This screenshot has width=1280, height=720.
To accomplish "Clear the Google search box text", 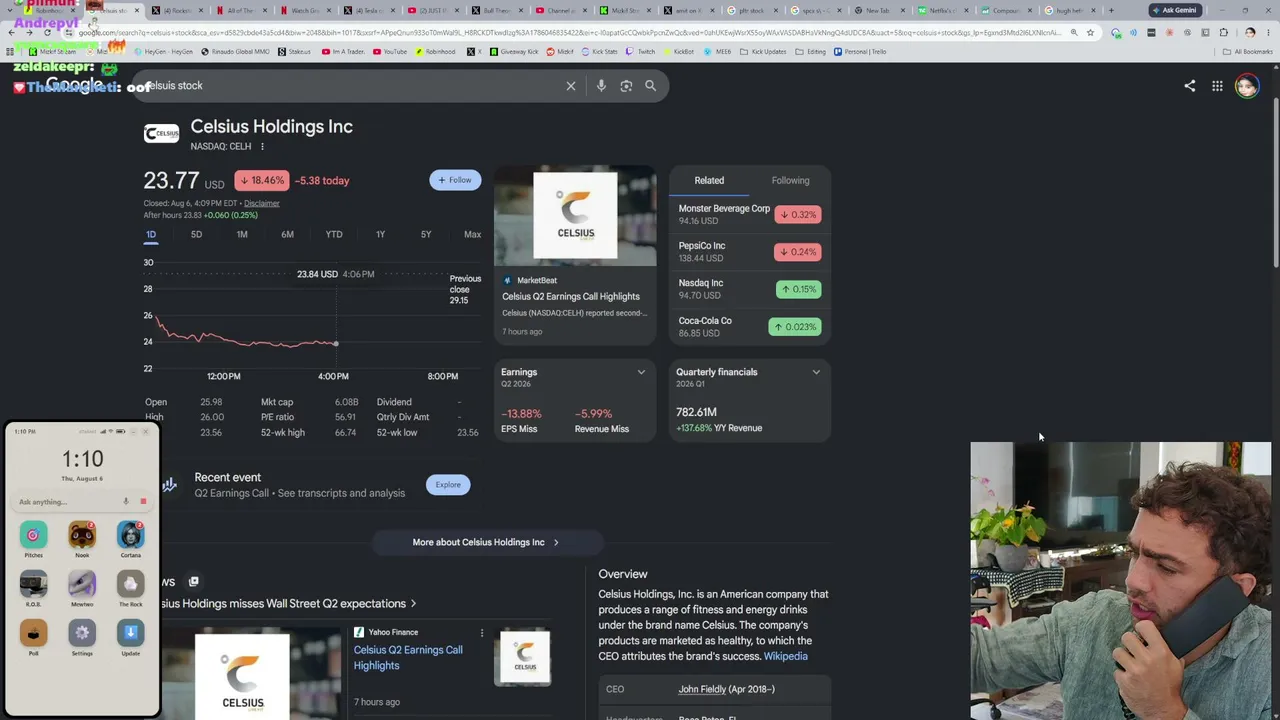I will [571, 86].
